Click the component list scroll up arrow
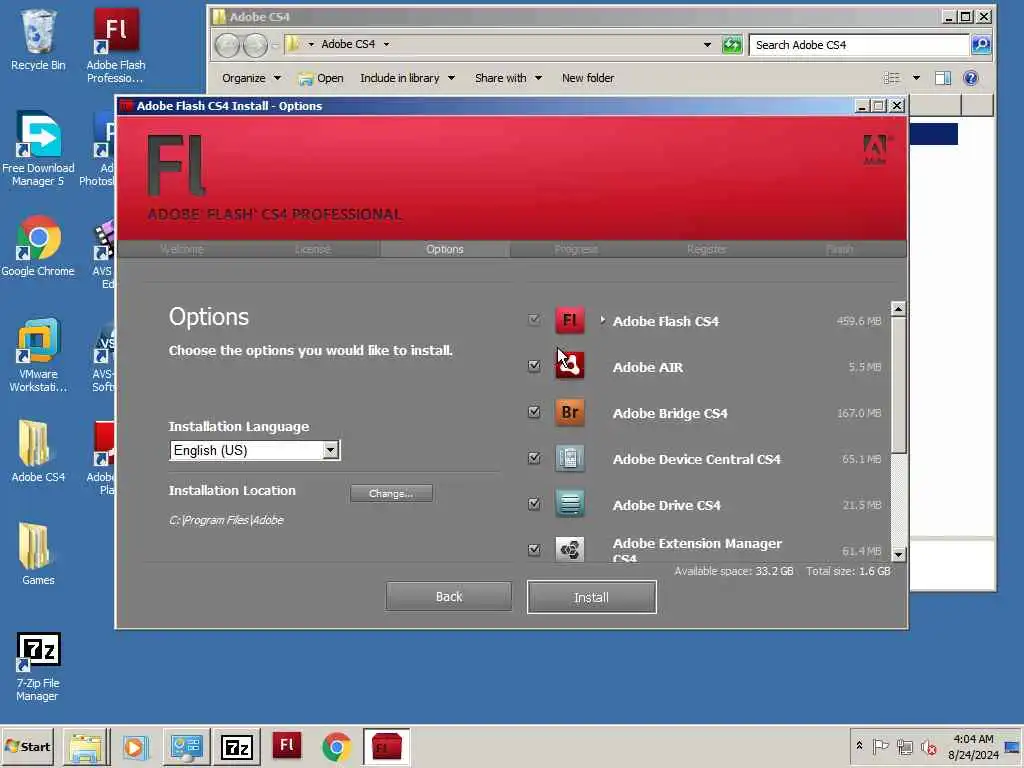 898,309
